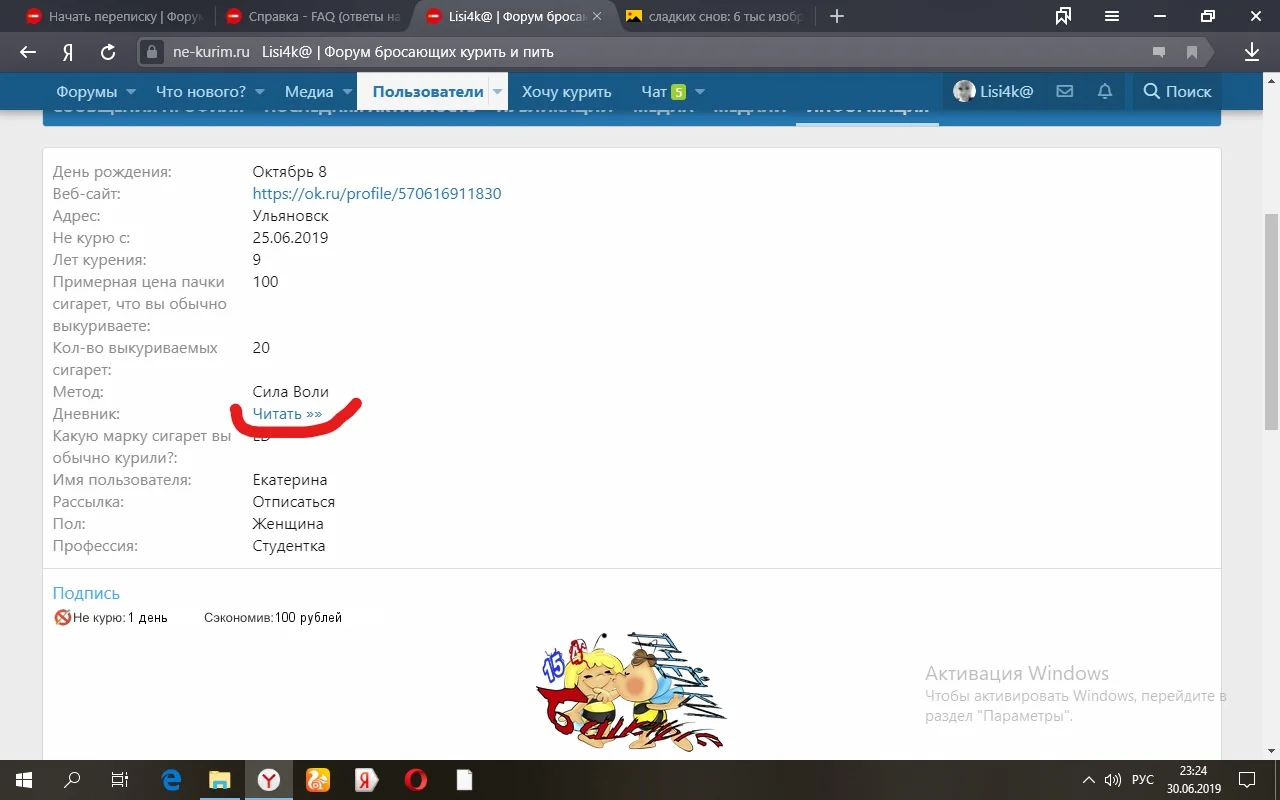This screenshot has height=800, width=1280.
Task: Click the method value Сила Воли
Action: (290, 392)
